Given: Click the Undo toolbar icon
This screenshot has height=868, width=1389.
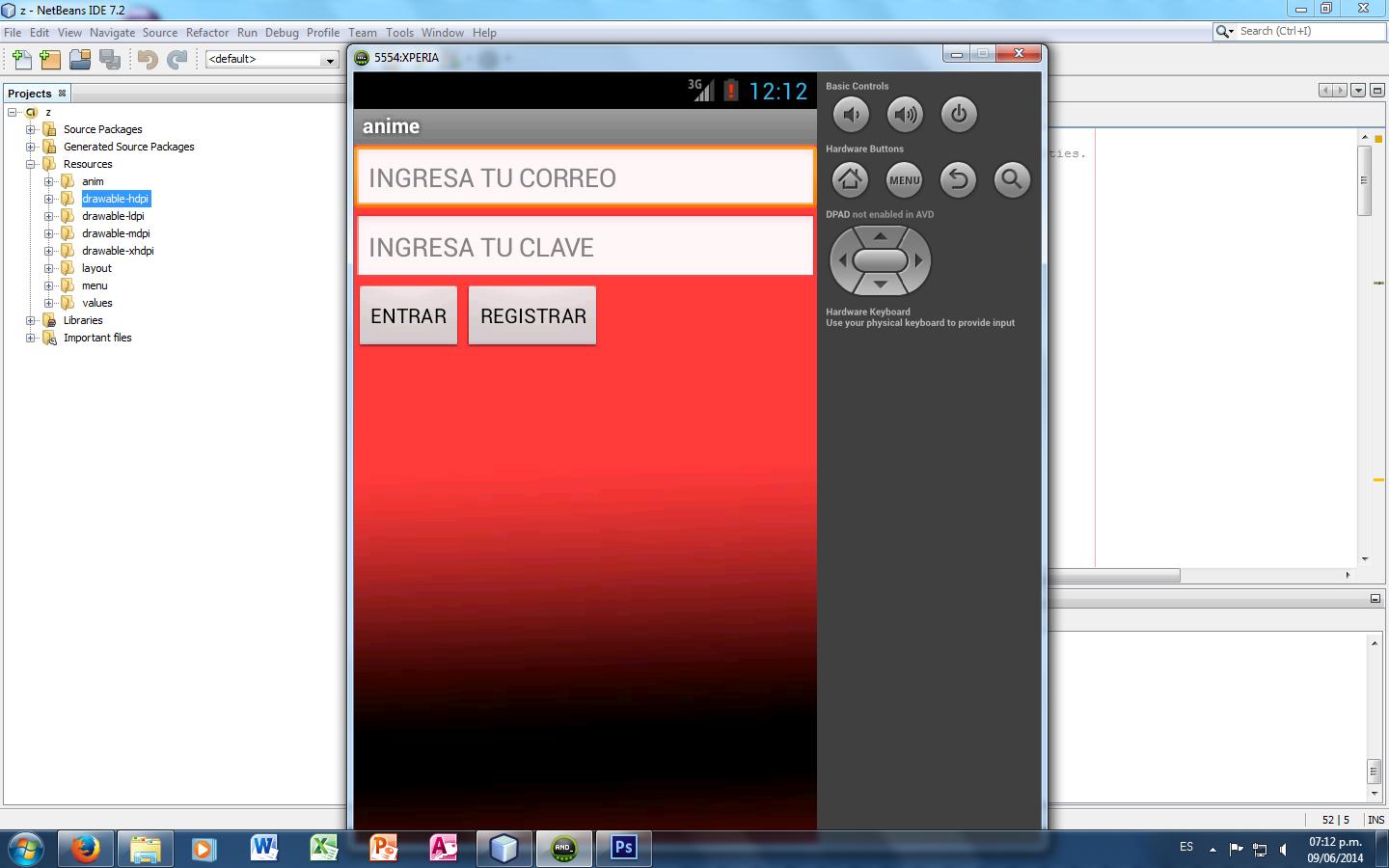Looking at the screenshot, I should [x=148, y=60].
